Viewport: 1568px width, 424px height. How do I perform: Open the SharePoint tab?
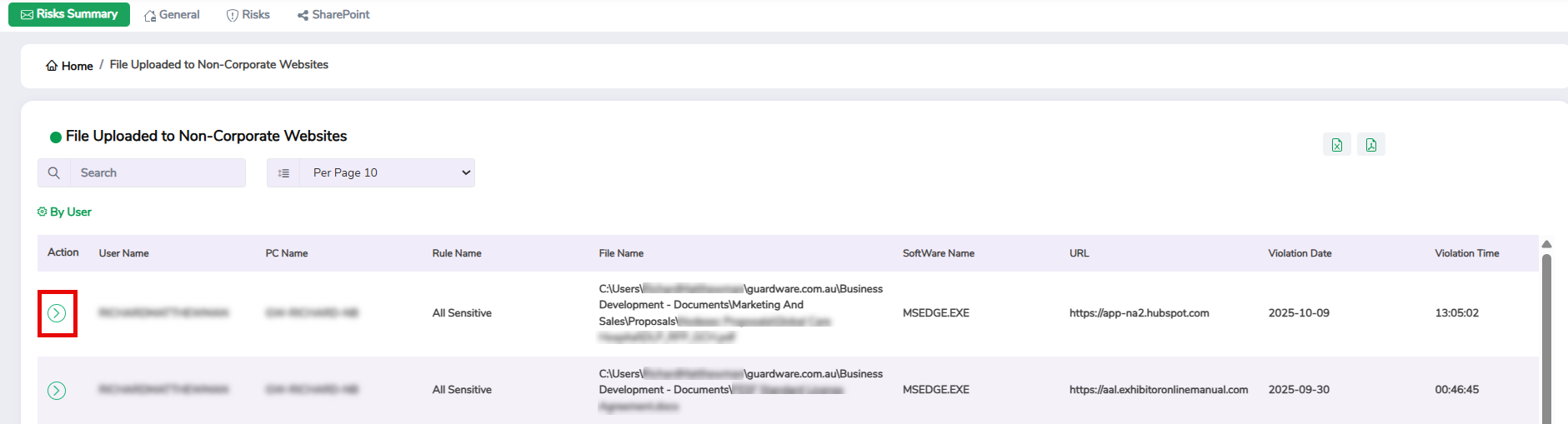pos(333,15)
